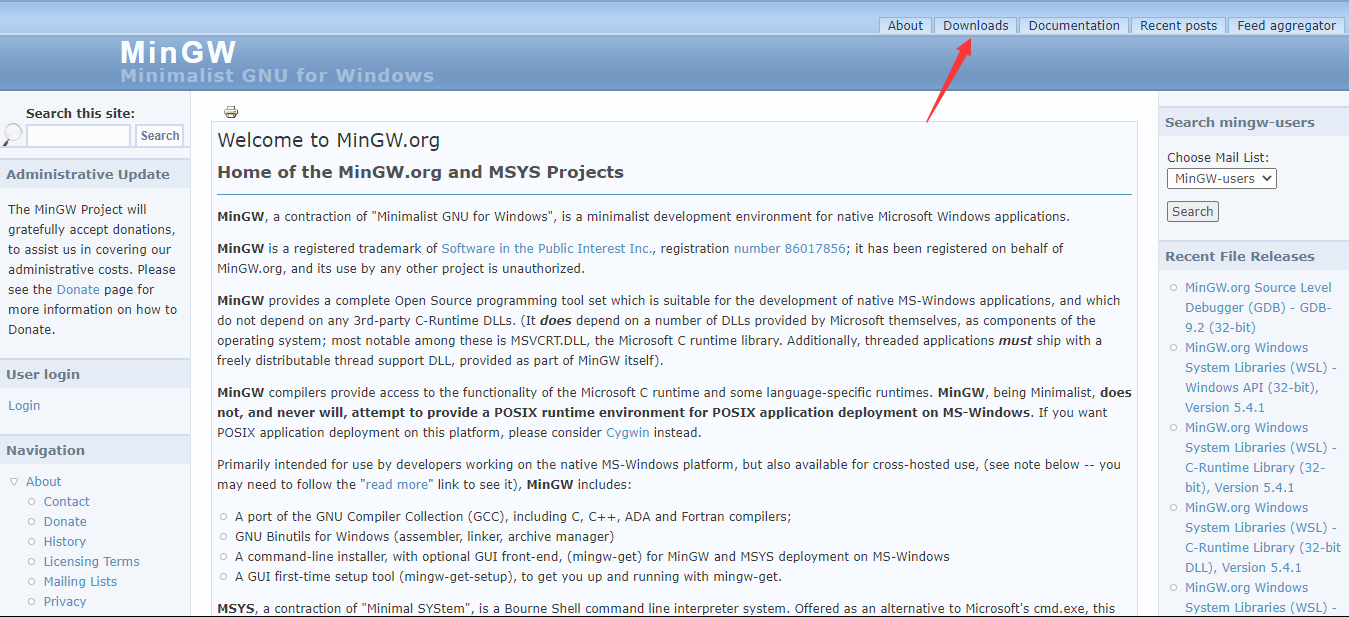
Task: Open the Donate navigation item
Action: pos(65,521)
